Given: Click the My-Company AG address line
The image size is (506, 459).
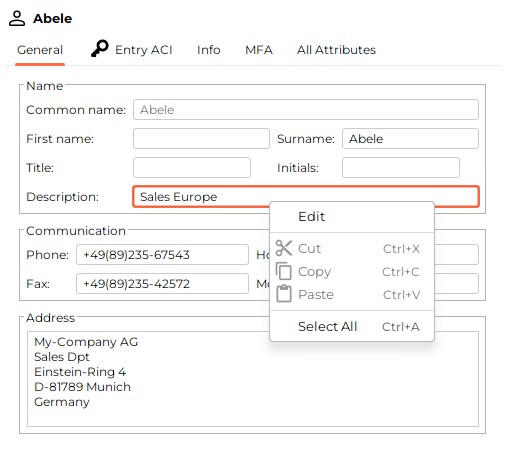Looking at the screenshot, I should click(x=86, y=342).
